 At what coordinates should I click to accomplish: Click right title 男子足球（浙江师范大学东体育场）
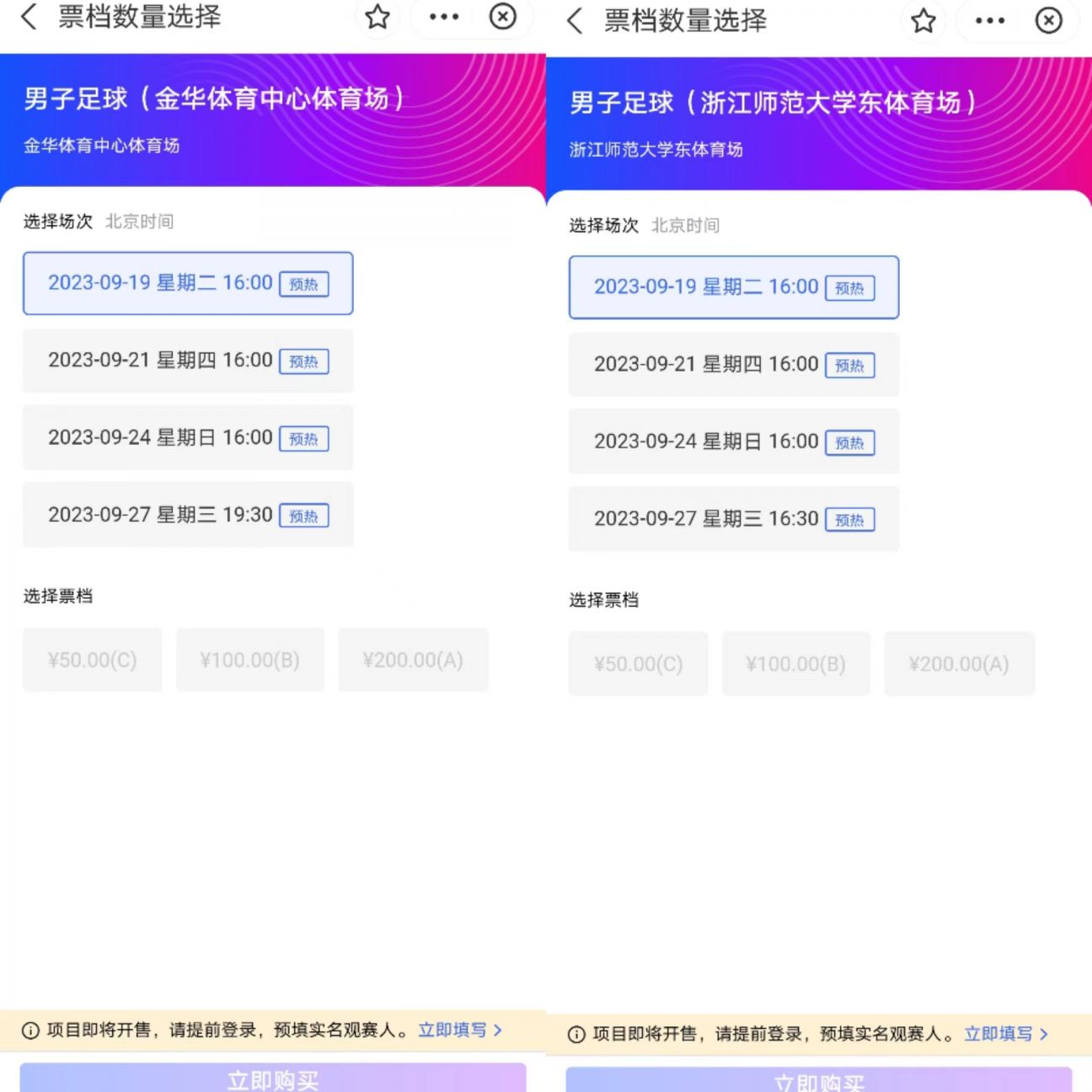pos(774,103)
